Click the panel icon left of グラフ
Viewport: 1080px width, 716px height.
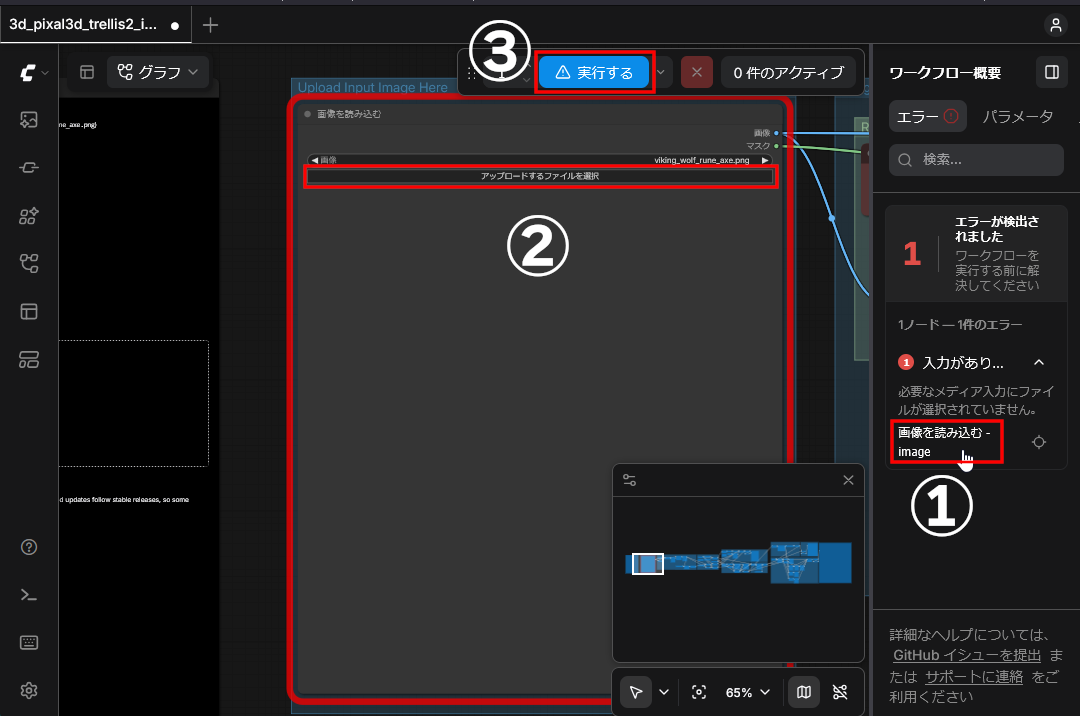pyautogui.click(x=87, y=72)
